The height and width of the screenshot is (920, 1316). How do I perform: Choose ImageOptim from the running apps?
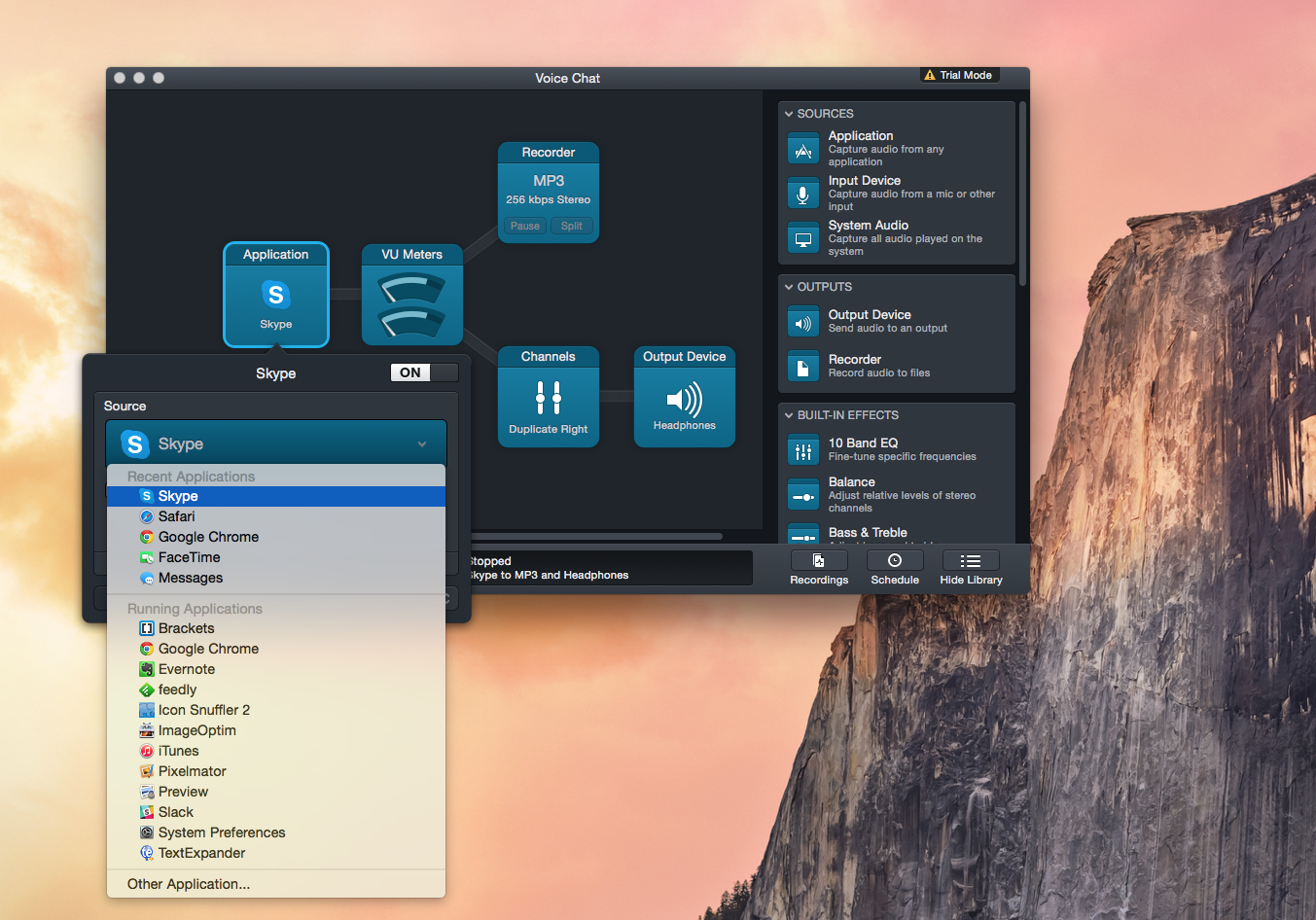point(276,730)
